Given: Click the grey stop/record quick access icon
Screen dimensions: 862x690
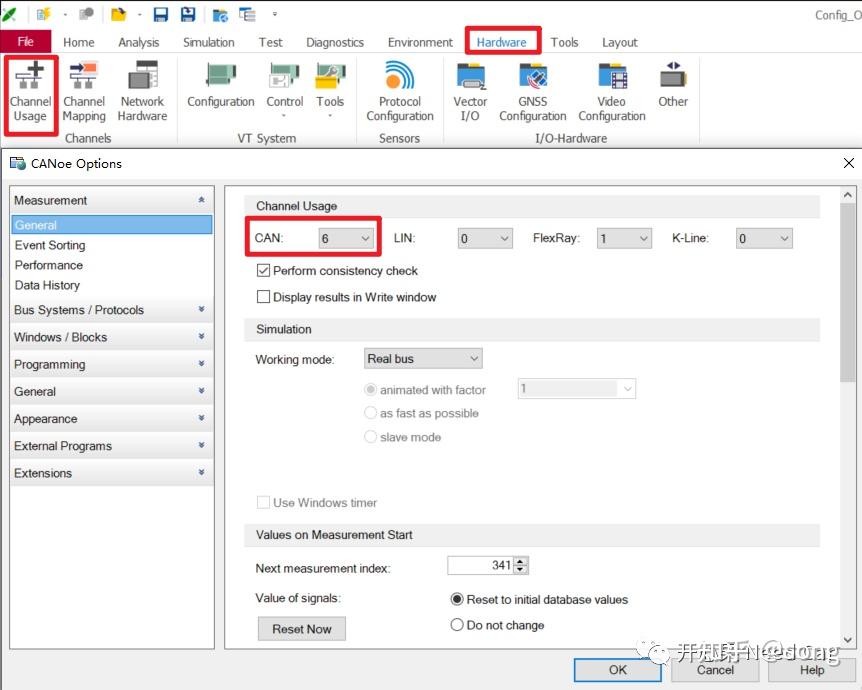Looking at the screenshot, I should click(x=86, y=14).
